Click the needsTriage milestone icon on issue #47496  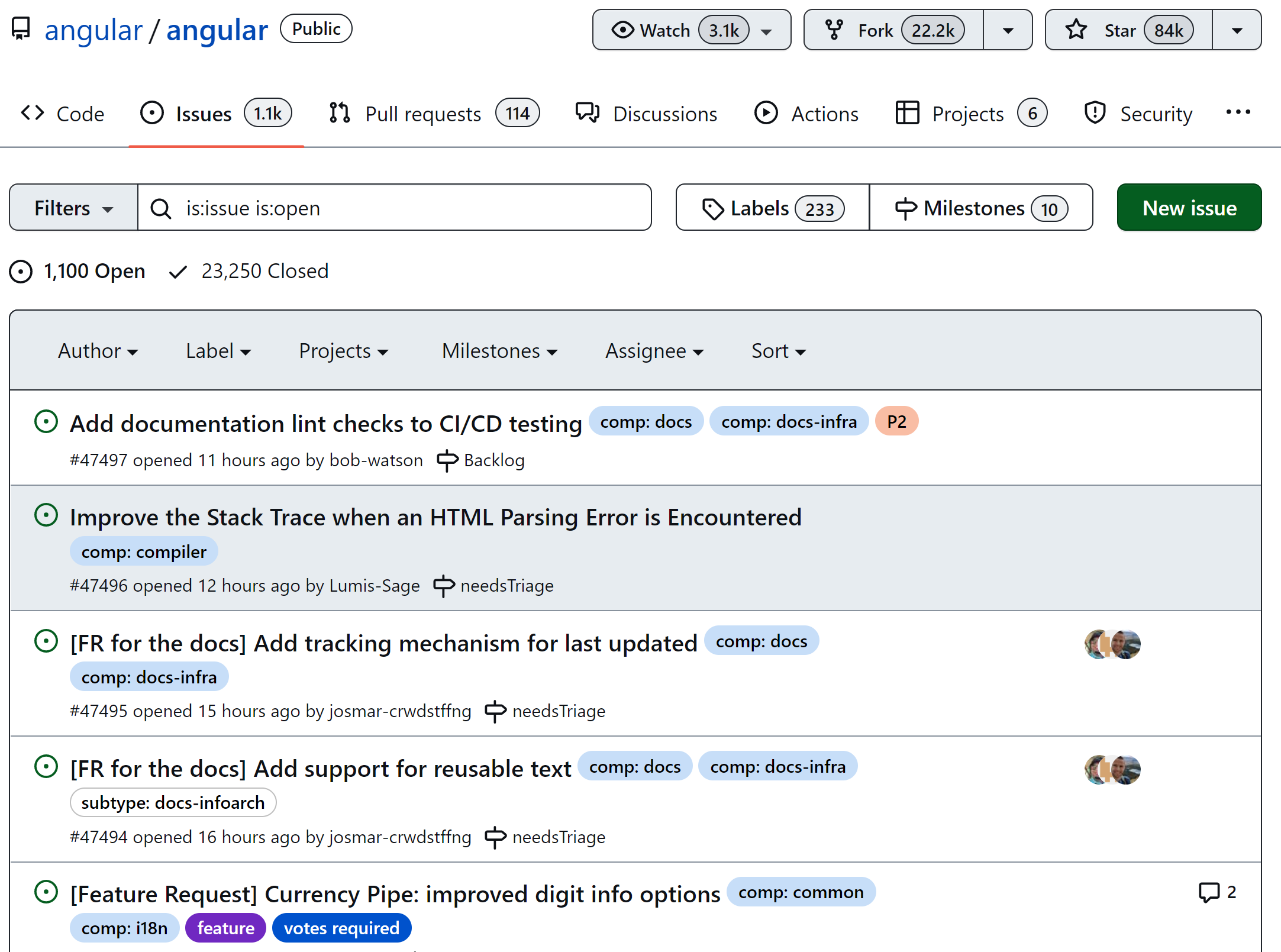point(444,586)
